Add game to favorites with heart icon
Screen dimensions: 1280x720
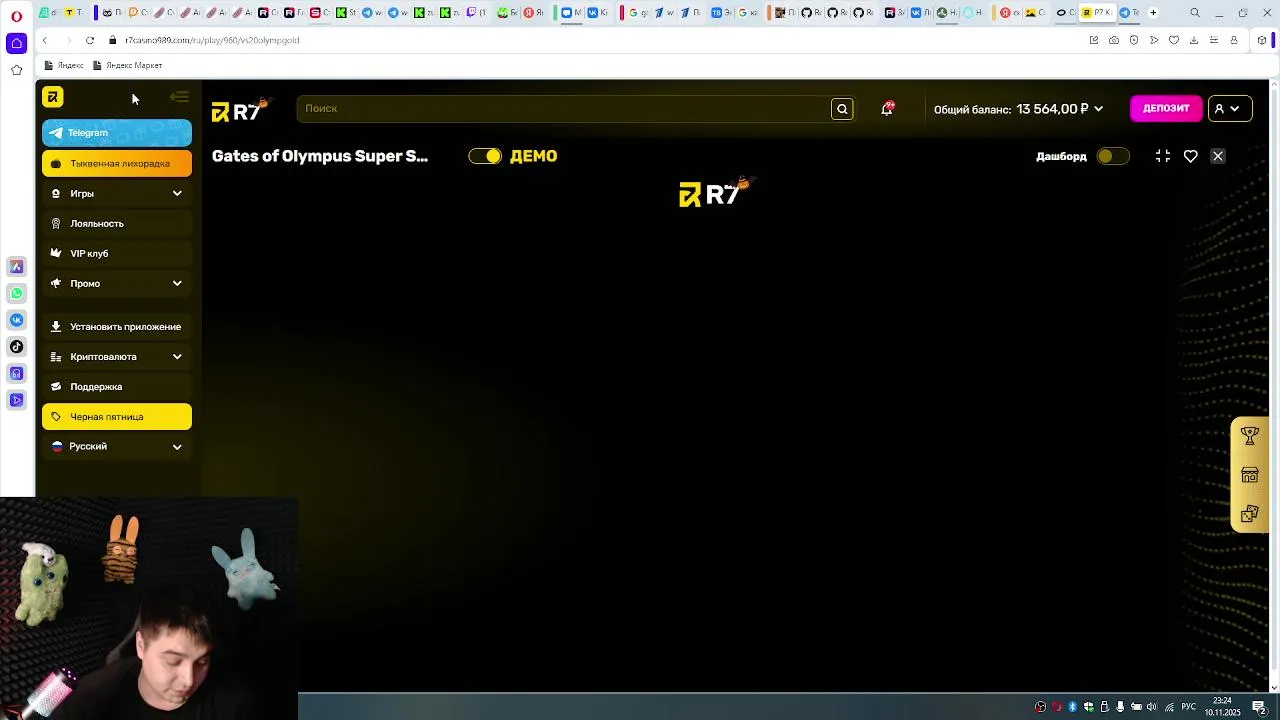point(1191,156)
